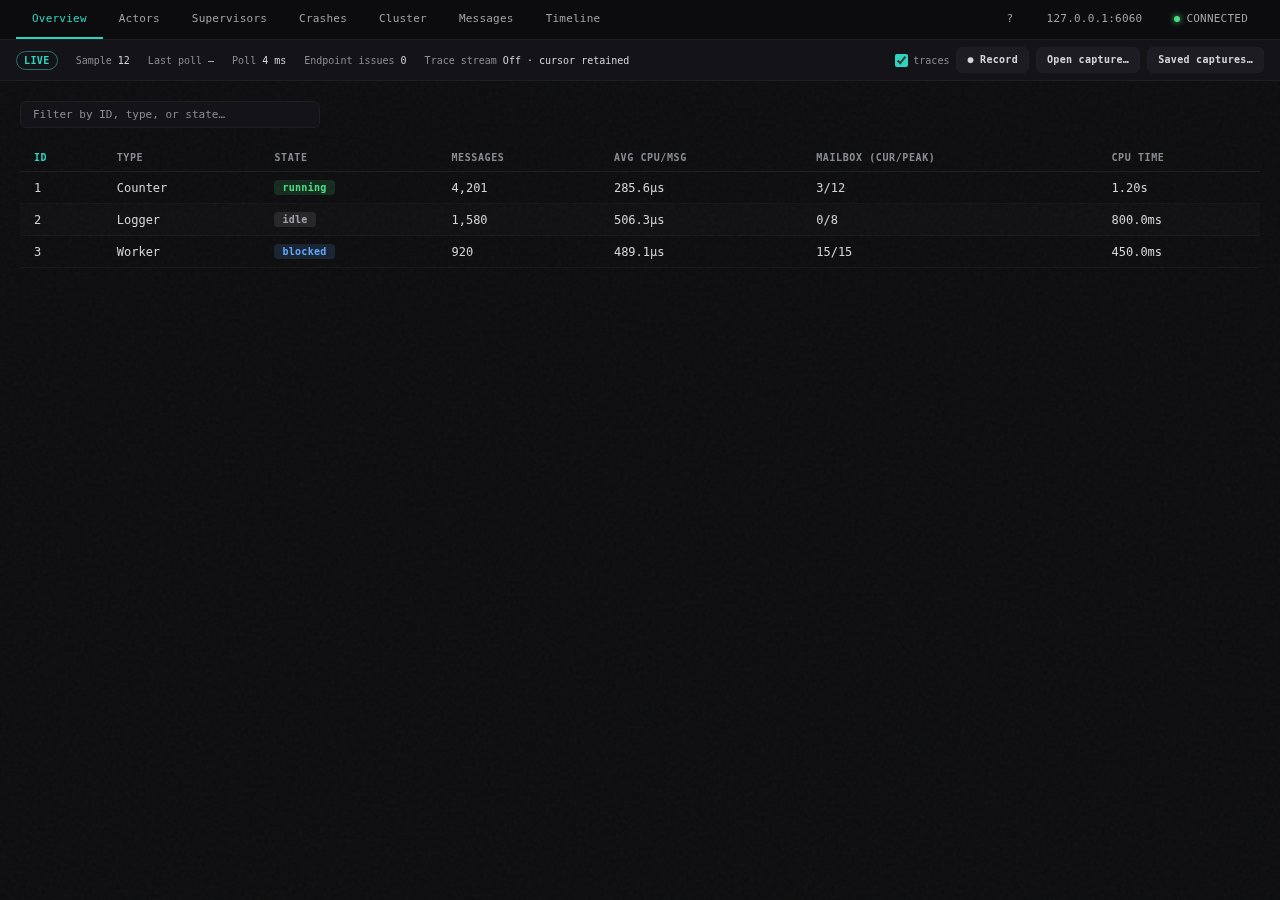
Task: Show the Messages tab
Action: (x=486, y=19)
